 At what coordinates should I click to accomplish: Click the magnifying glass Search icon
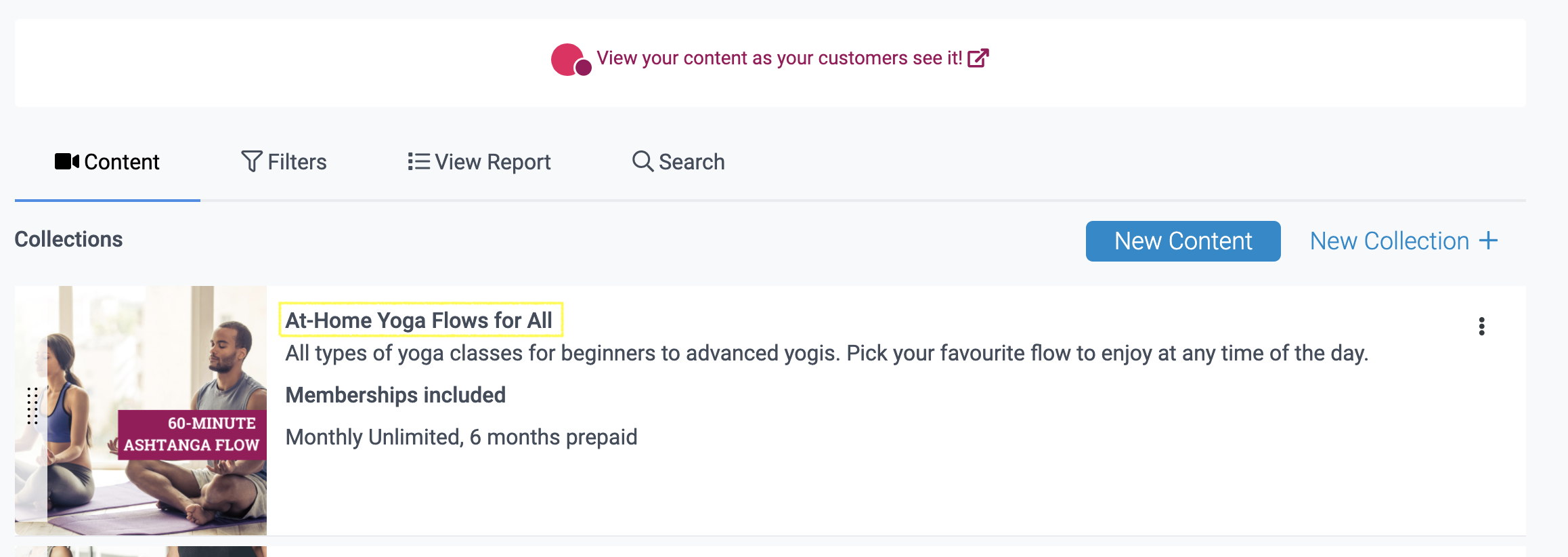point(642,161)
